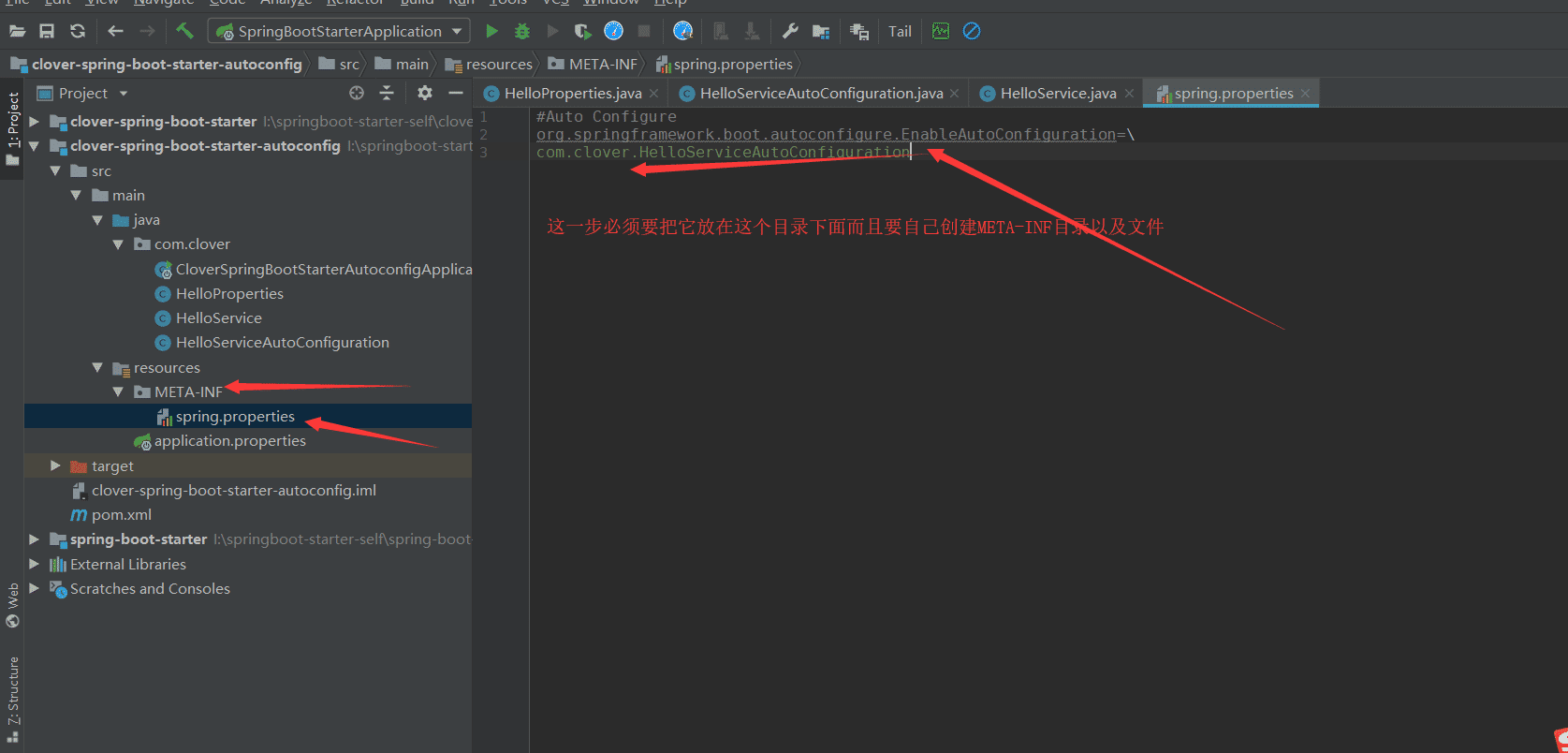Close the spring.properties tab
This screenshot has width=1568, height=753.
coord(1305,94)
